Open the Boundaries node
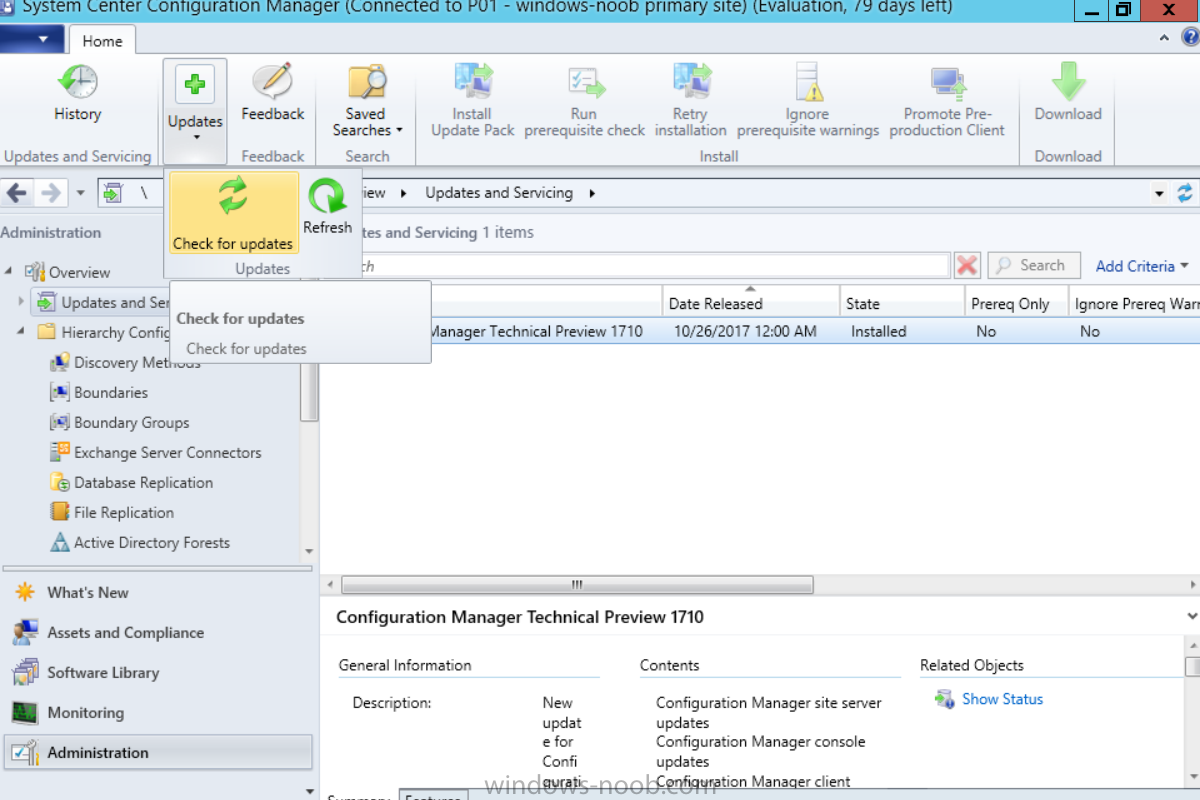The height and width of the screenshot is (800, 1200). (x=99, y=392)
